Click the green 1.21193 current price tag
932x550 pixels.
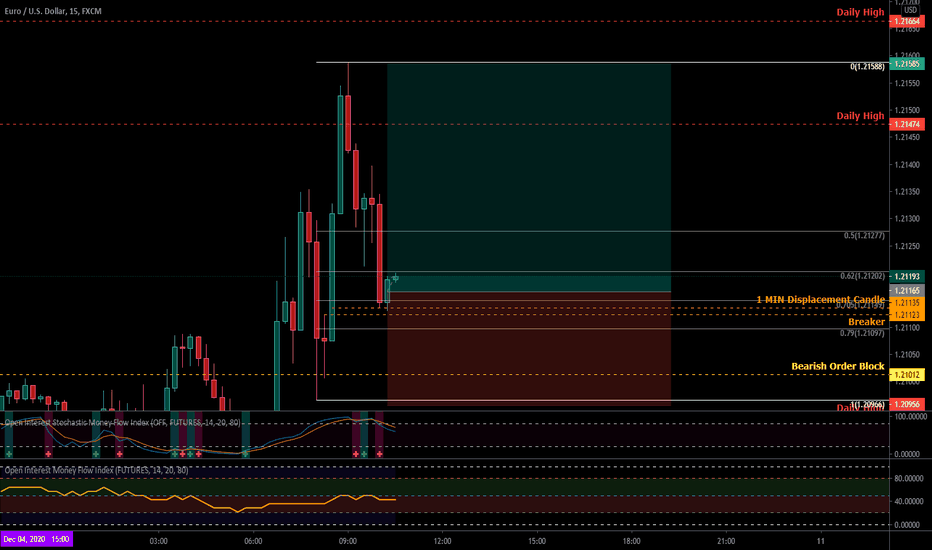point(907,276)
